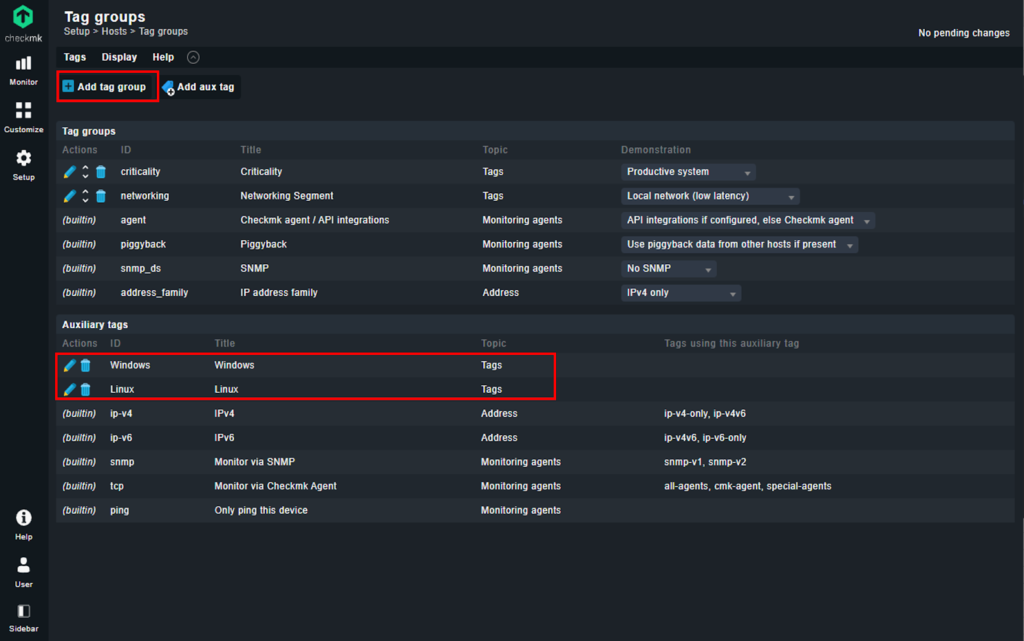
Task: Select the ip-v6 auxiliary tag ID
Action: [x=121, y=437]
